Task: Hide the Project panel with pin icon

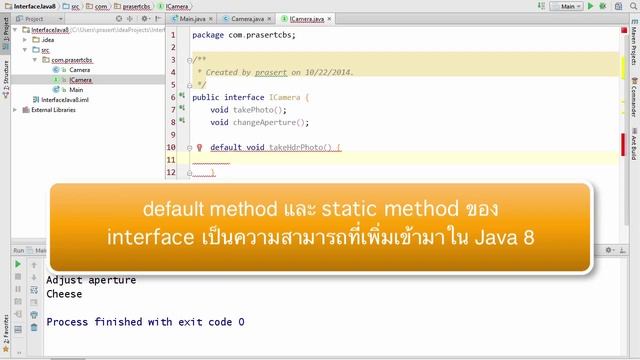Action: point(158,18)
